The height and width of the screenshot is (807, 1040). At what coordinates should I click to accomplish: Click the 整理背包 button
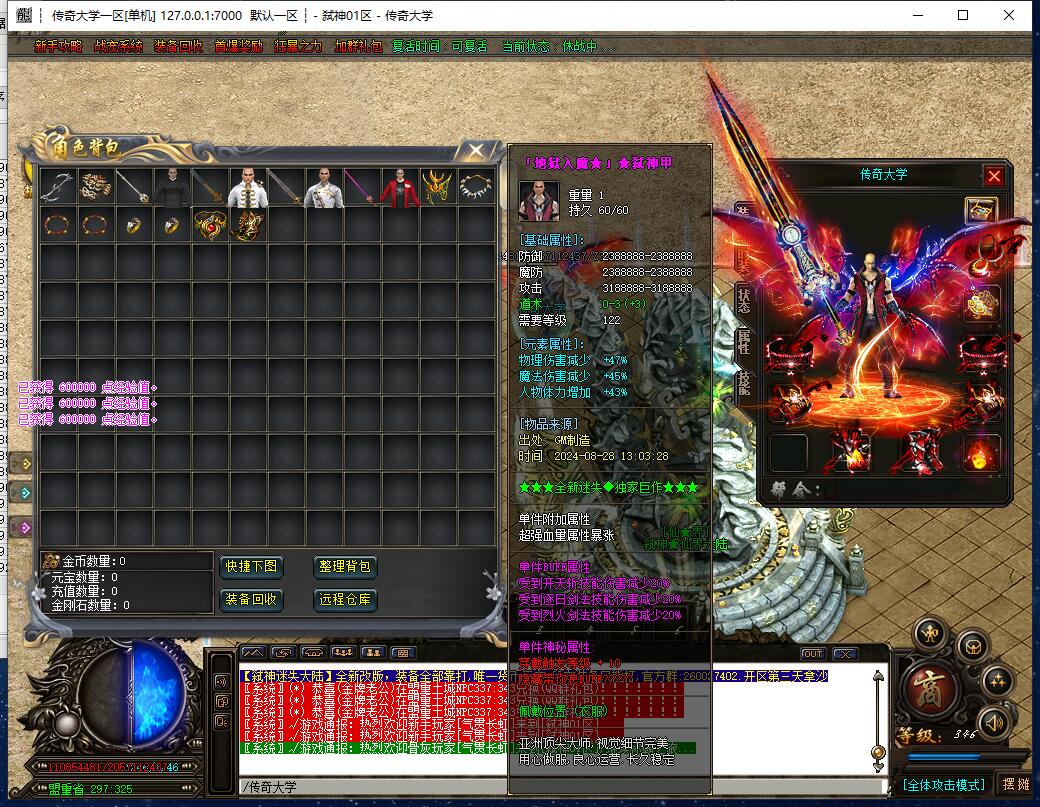tap(344, 566)
